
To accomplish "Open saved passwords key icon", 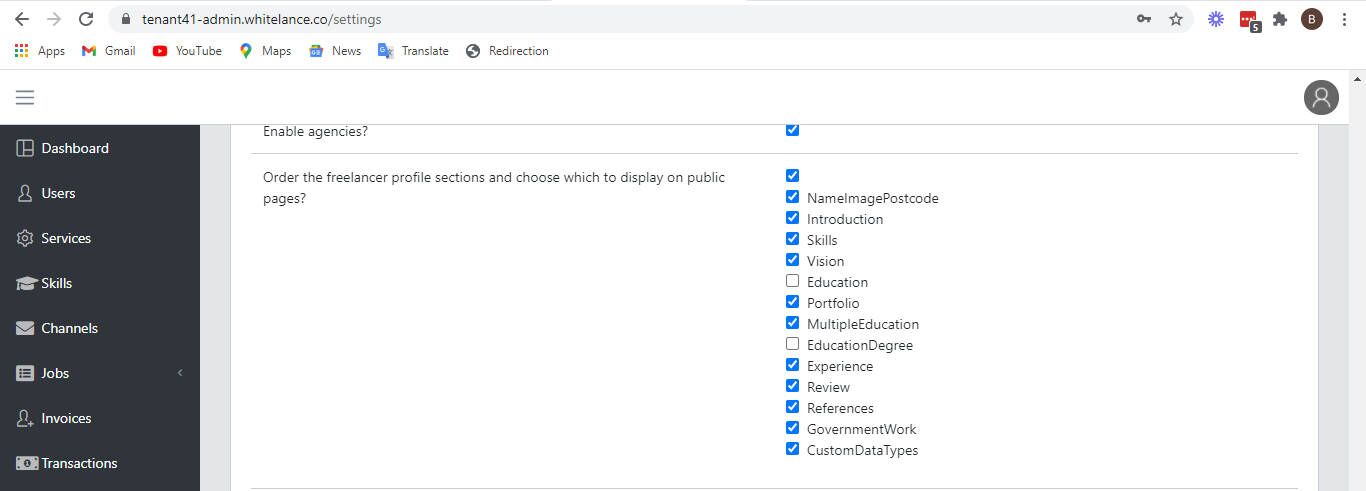I will pos(1144,19).
